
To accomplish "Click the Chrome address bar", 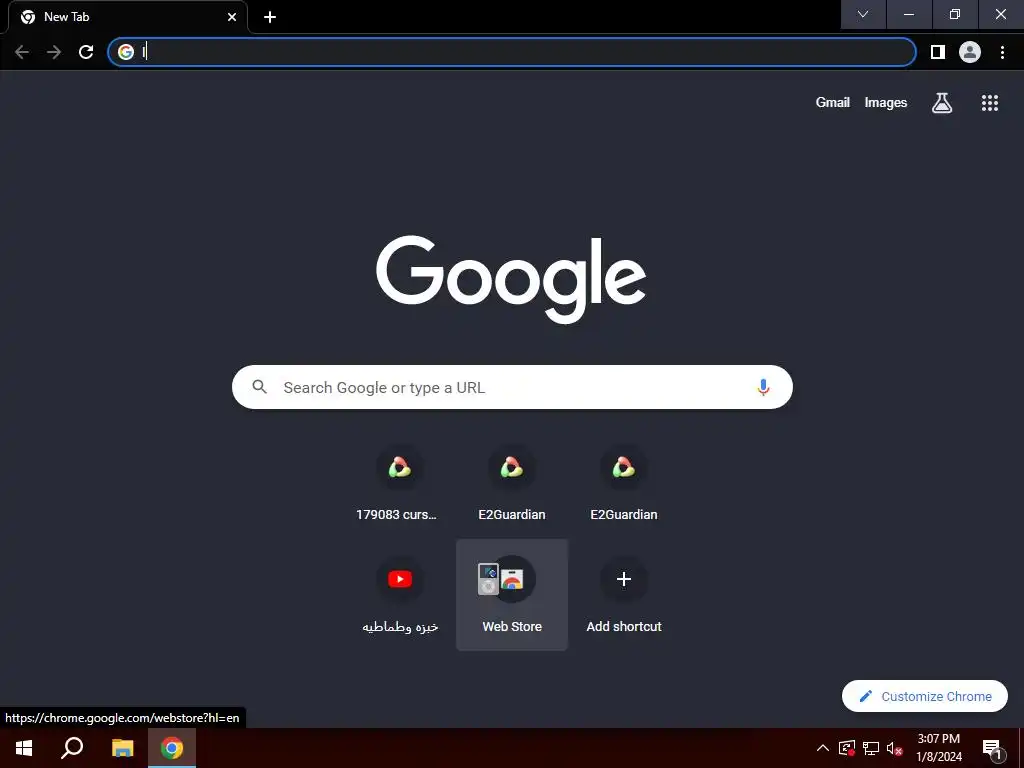I will pos(512,52).
